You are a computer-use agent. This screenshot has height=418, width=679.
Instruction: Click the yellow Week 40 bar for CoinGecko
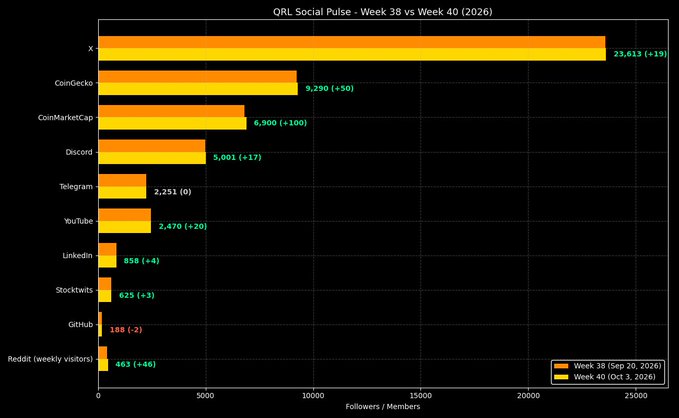(198, 89)
